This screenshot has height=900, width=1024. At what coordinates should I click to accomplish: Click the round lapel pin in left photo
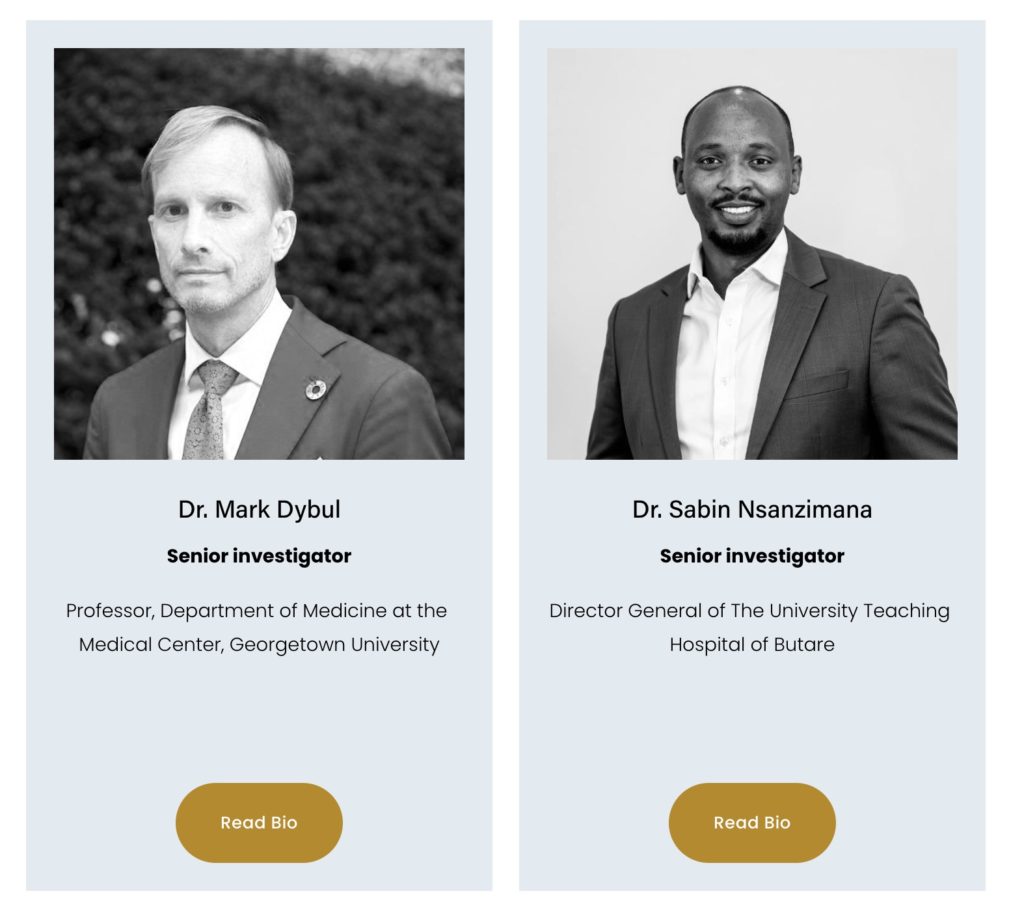pyautogui.click(x=316, y=389)
